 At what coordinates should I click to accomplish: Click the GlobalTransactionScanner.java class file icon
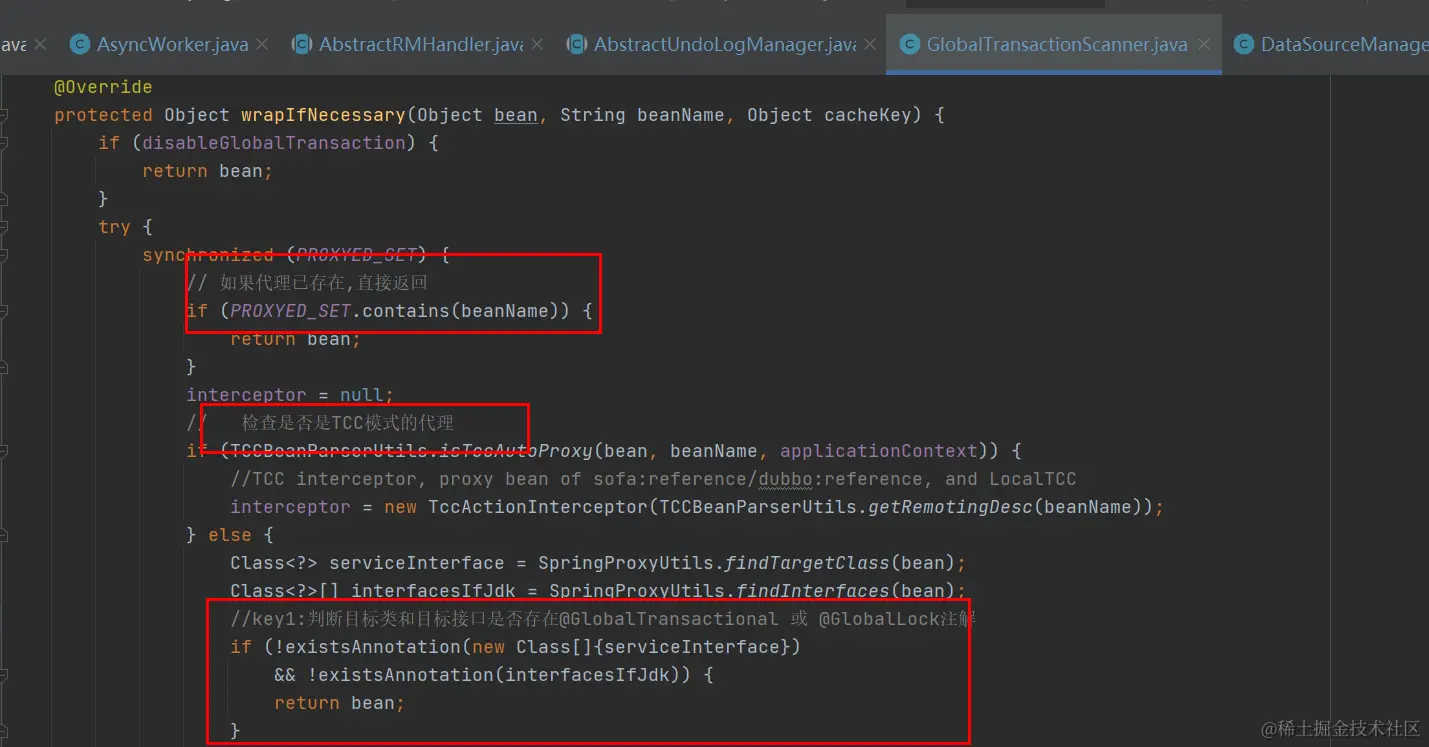click(909, 44)
